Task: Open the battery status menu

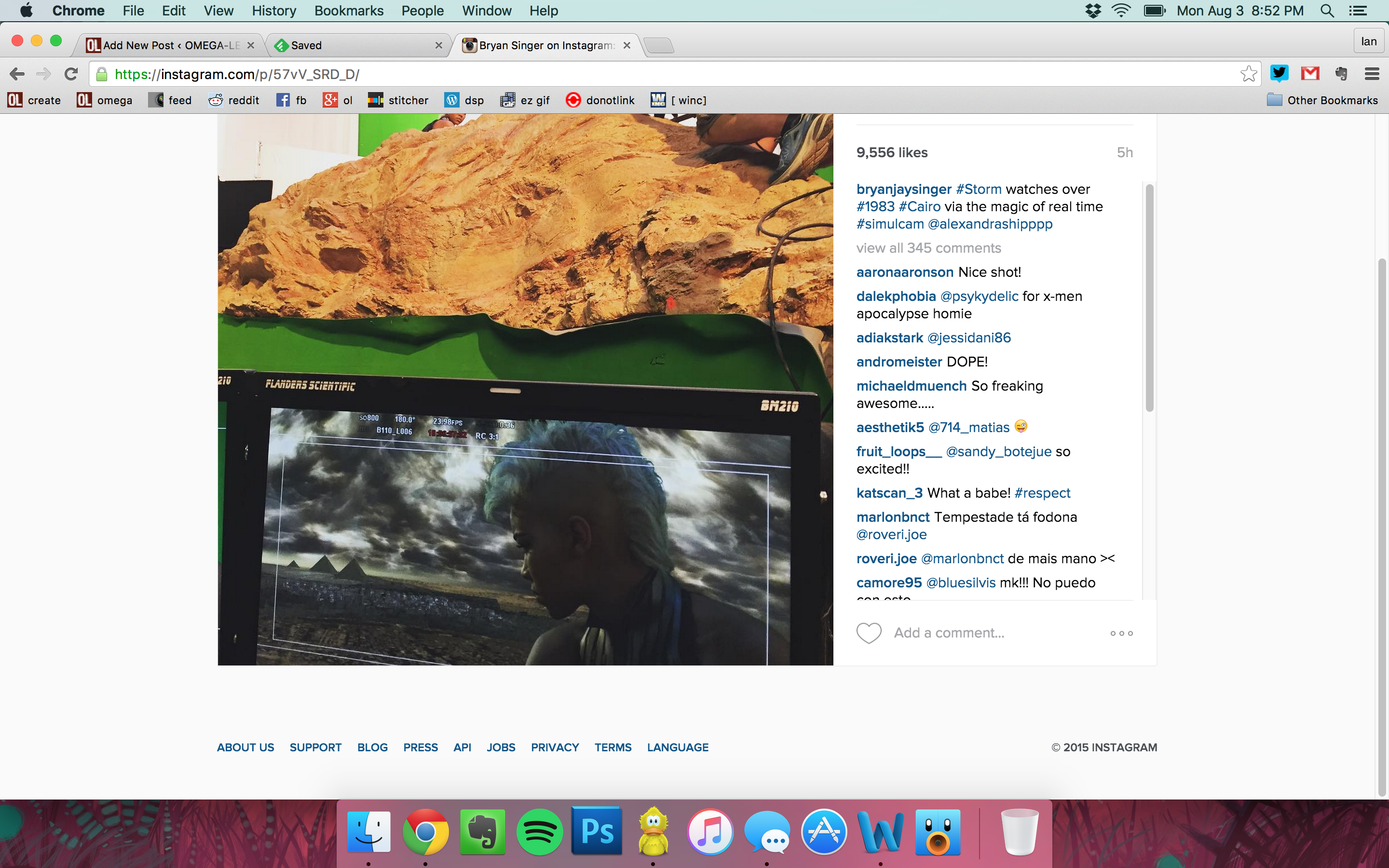Action: [1154, 10]
